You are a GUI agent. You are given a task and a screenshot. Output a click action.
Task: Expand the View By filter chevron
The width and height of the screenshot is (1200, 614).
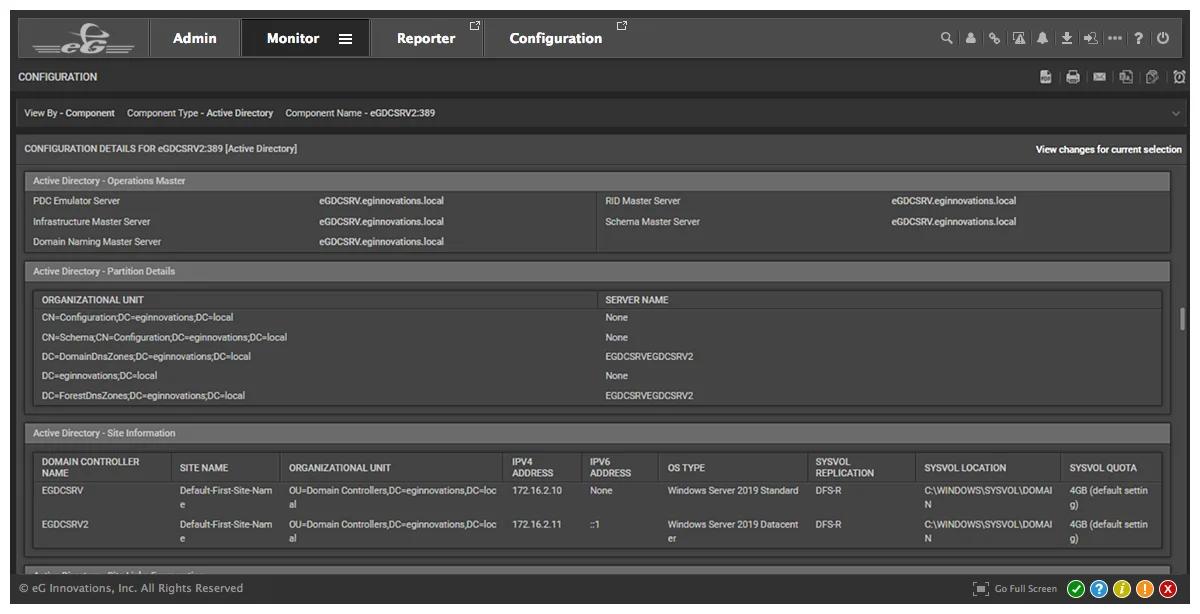pyautogui.click(x=1176, y=113)
